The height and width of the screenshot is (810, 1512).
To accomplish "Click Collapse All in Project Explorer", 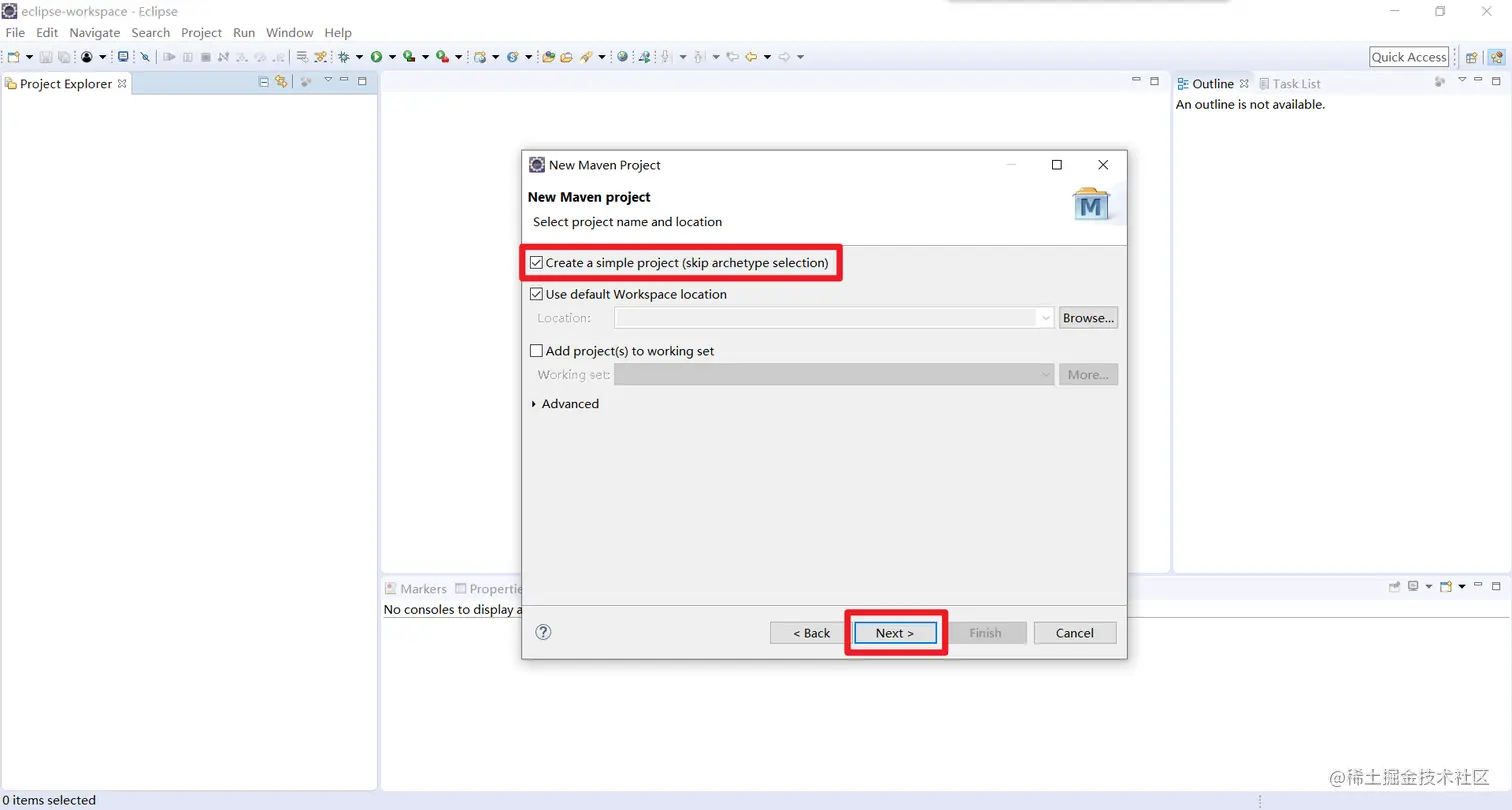I will (264, 81).
